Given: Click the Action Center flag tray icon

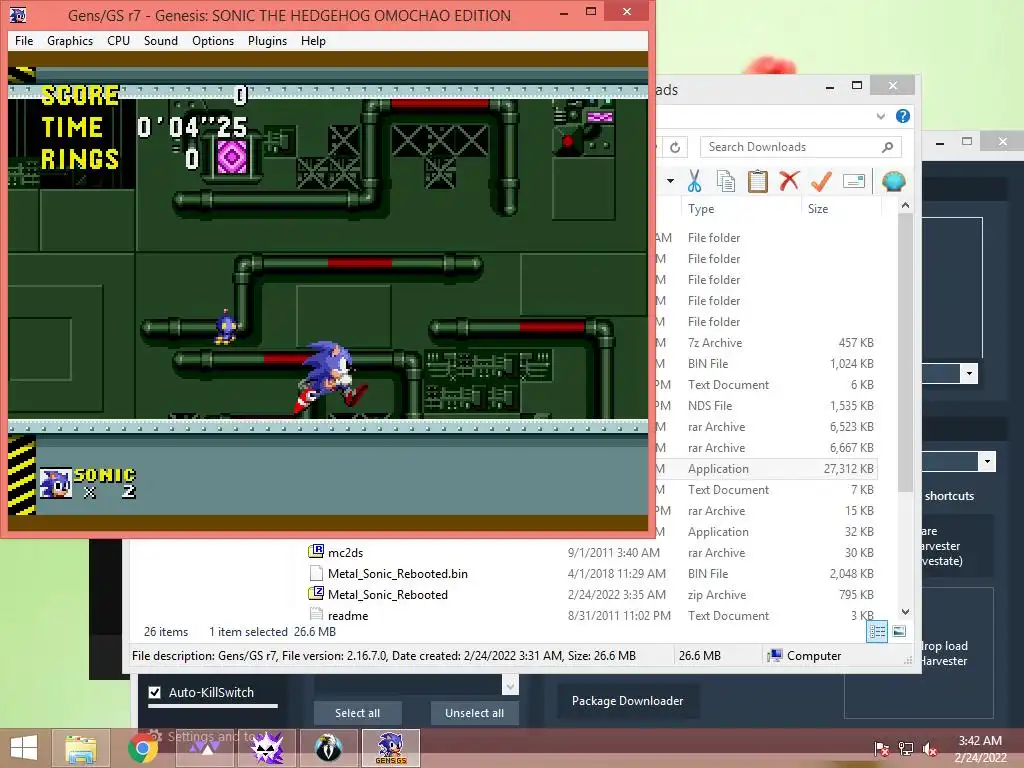Looking at the screenshot, I should (x=882, y=748).
